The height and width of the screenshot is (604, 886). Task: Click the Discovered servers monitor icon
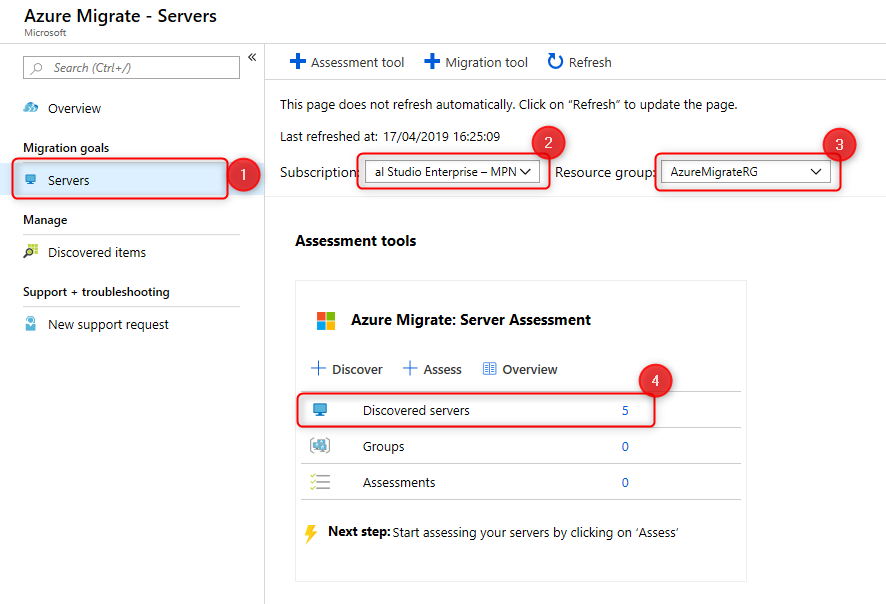click(x=320, y=410)
